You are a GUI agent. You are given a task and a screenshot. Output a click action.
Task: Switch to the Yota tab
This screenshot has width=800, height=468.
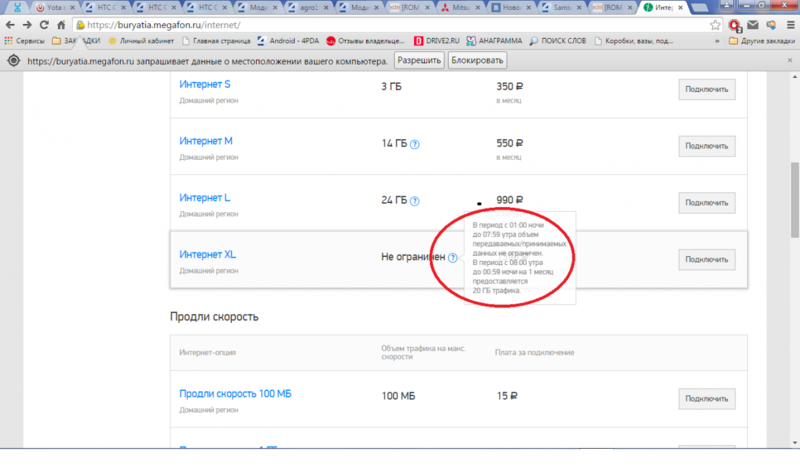54,8
